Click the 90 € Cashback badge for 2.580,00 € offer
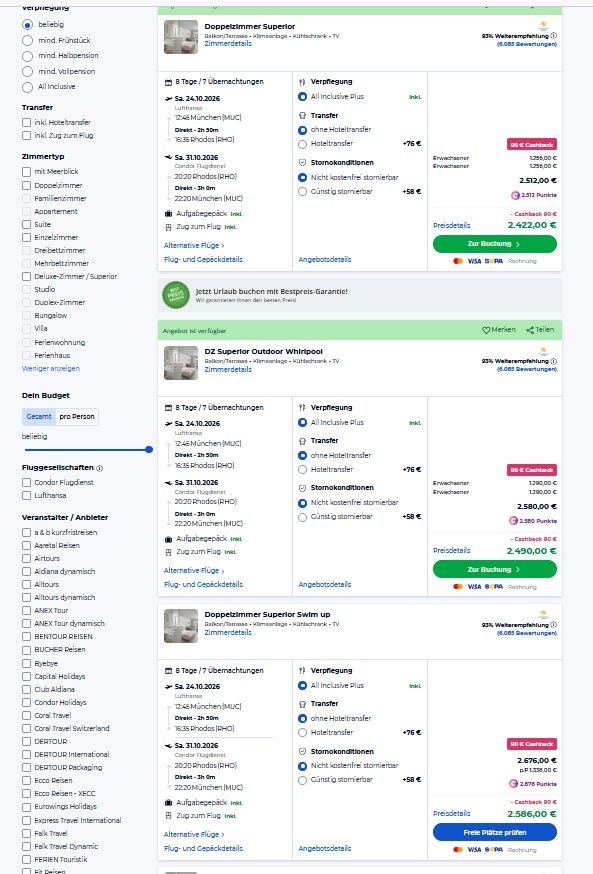This screenshot has height=874, width=593. pyautogui.click(x=532, y=470)
